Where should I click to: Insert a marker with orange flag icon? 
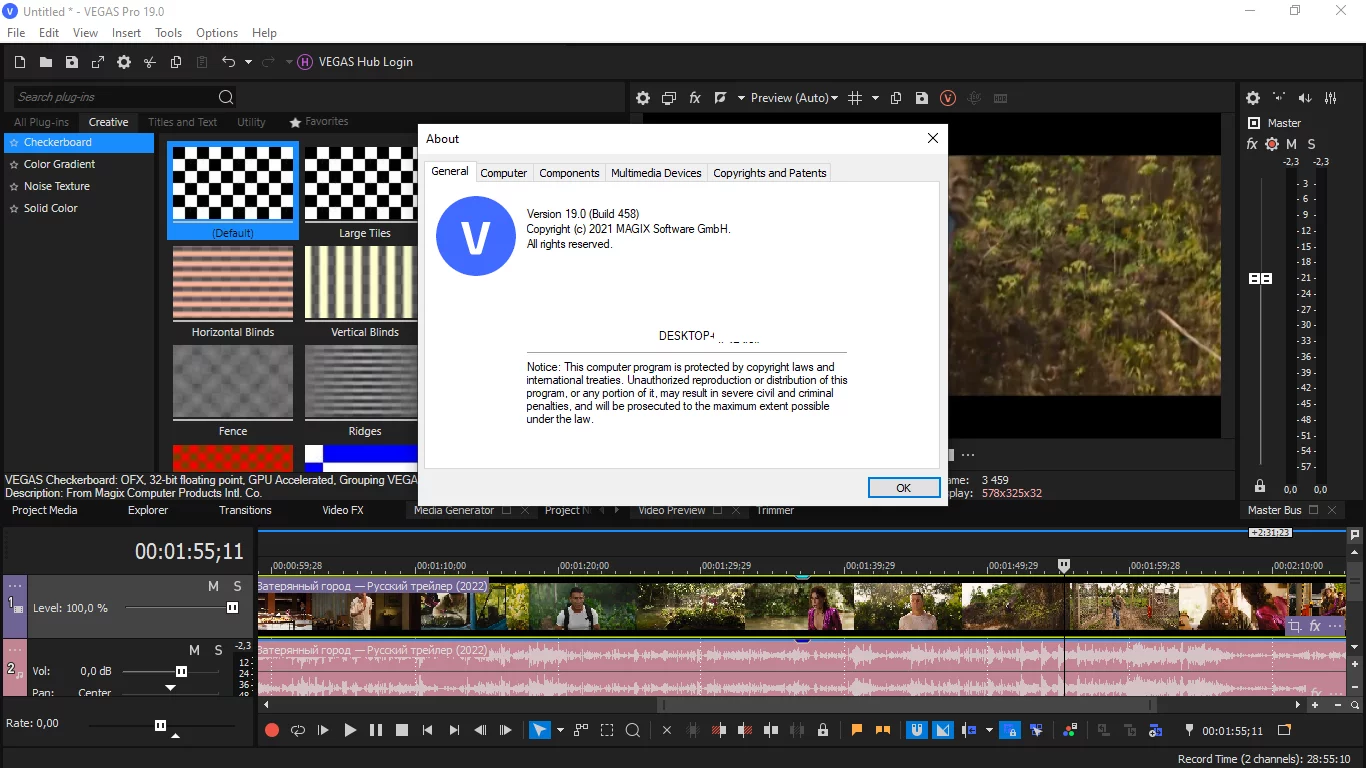pyautogui.click(x=857, y=731)
